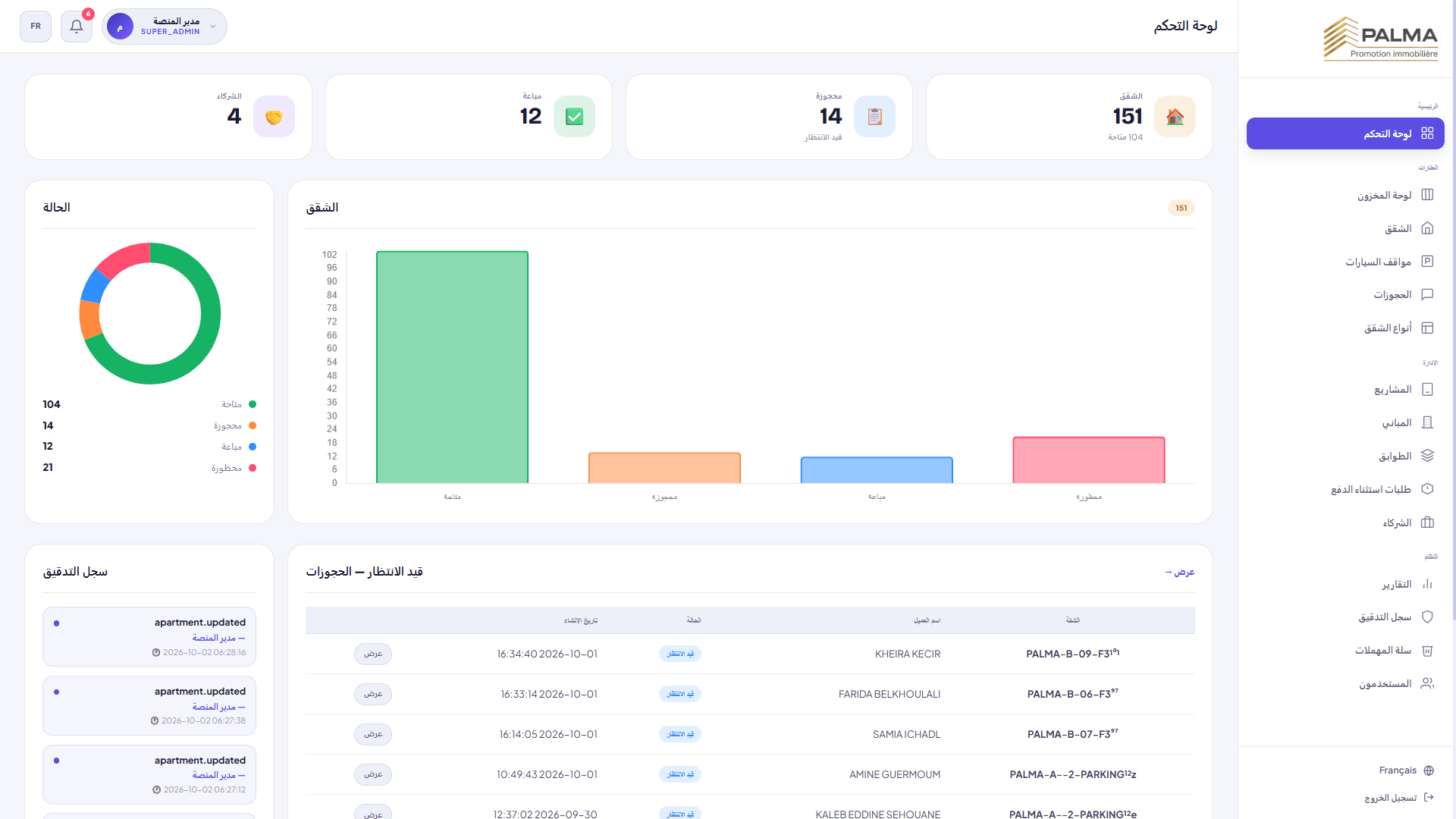1456x819 pixels.
Task: Click the سجل التدقيق shield icon
Action: coord(1427,617)
